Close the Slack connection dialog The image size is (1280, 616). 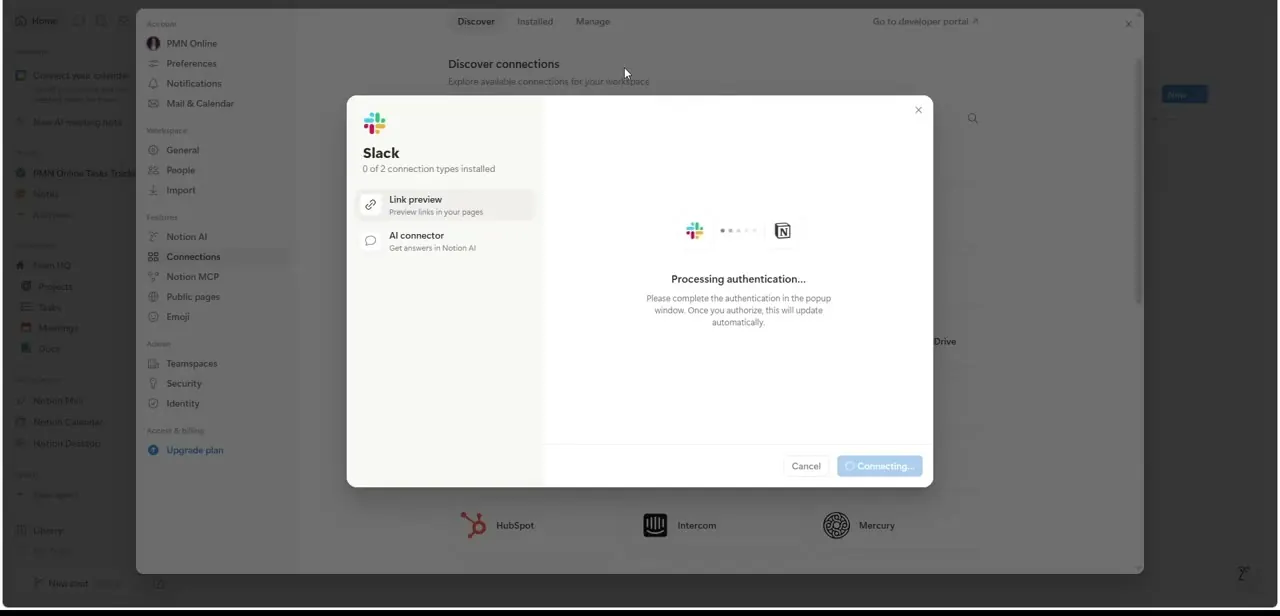point(918,110)
